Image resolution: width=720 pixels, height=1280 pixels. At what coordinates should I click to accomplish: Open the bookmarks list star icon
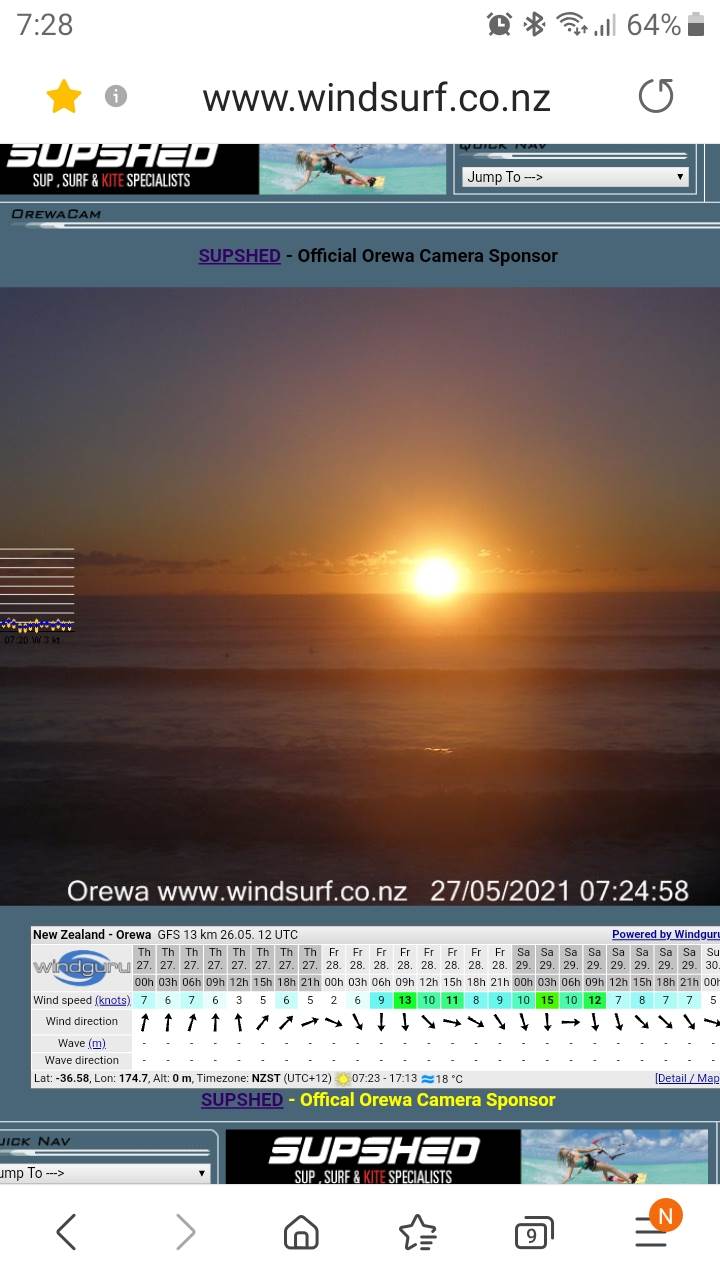[x=417, y=1233]
